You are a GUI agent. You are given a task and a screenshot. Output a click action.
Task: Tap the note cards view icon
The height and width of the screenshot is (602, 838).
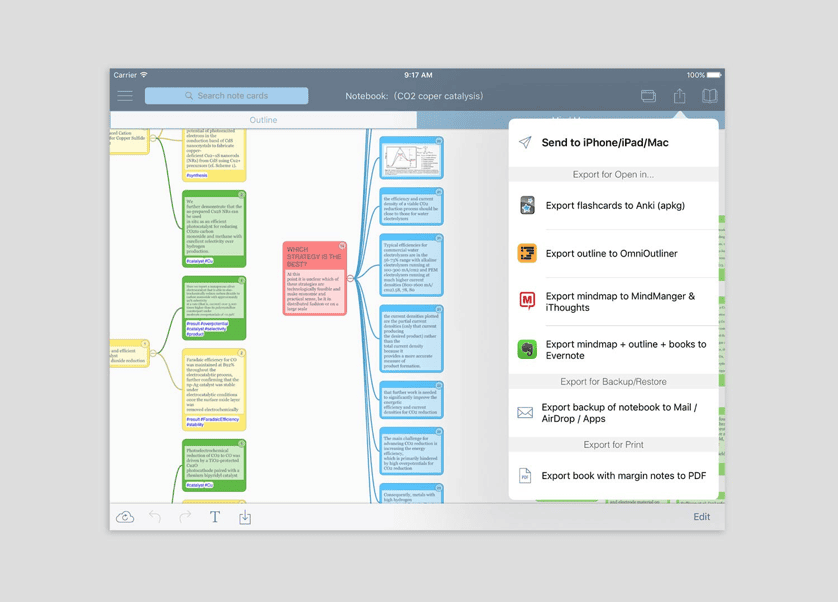pyautogui.click(x=648, y=96)
